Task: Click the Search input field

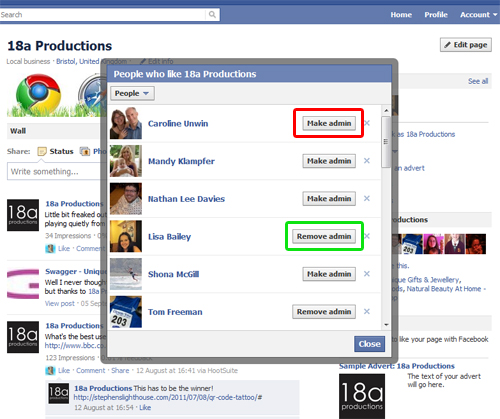Action: pyautogui.click(x=103, y=15)
